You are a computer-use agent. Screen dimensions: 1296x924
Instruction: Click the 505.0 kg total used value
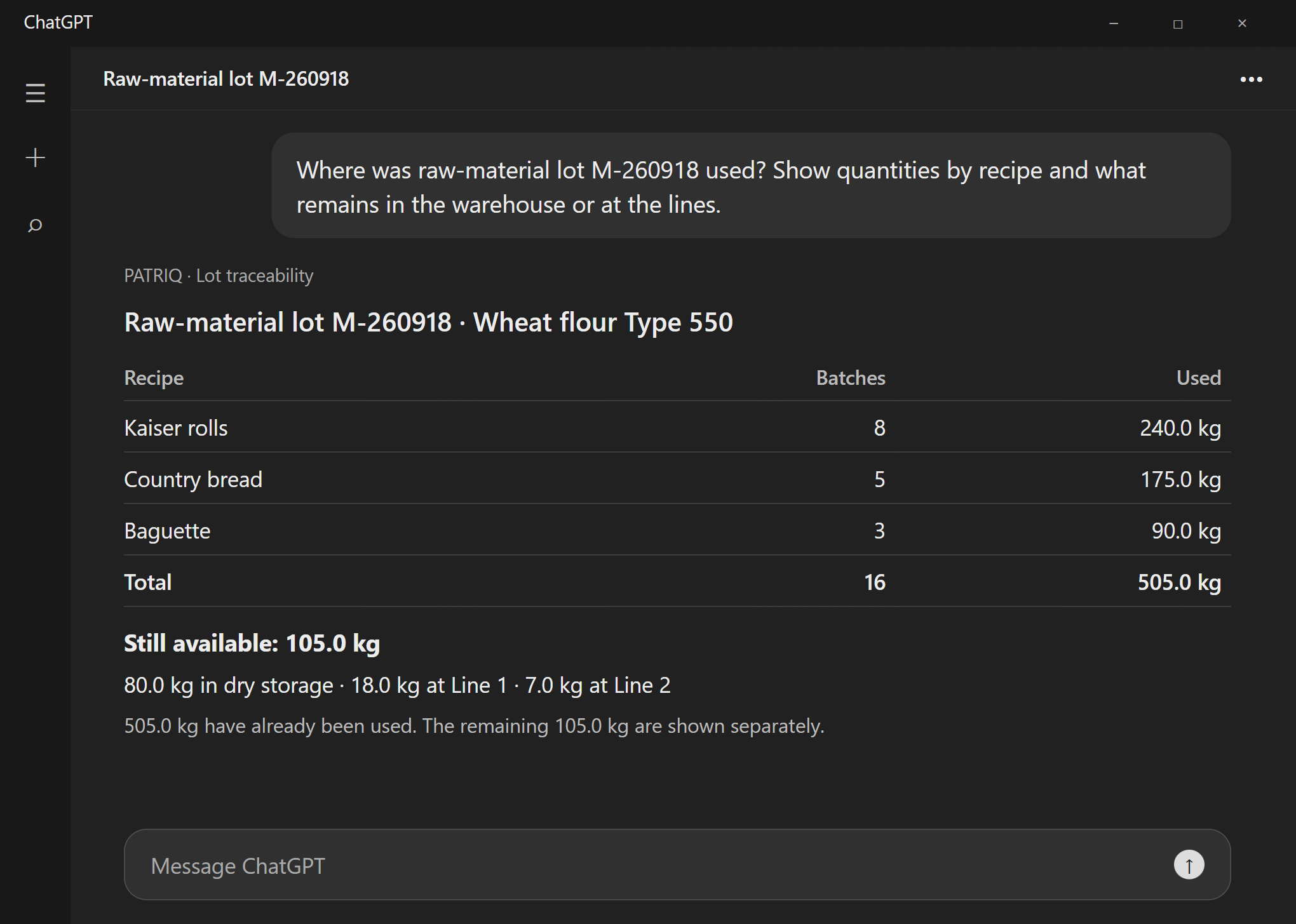1179,582
